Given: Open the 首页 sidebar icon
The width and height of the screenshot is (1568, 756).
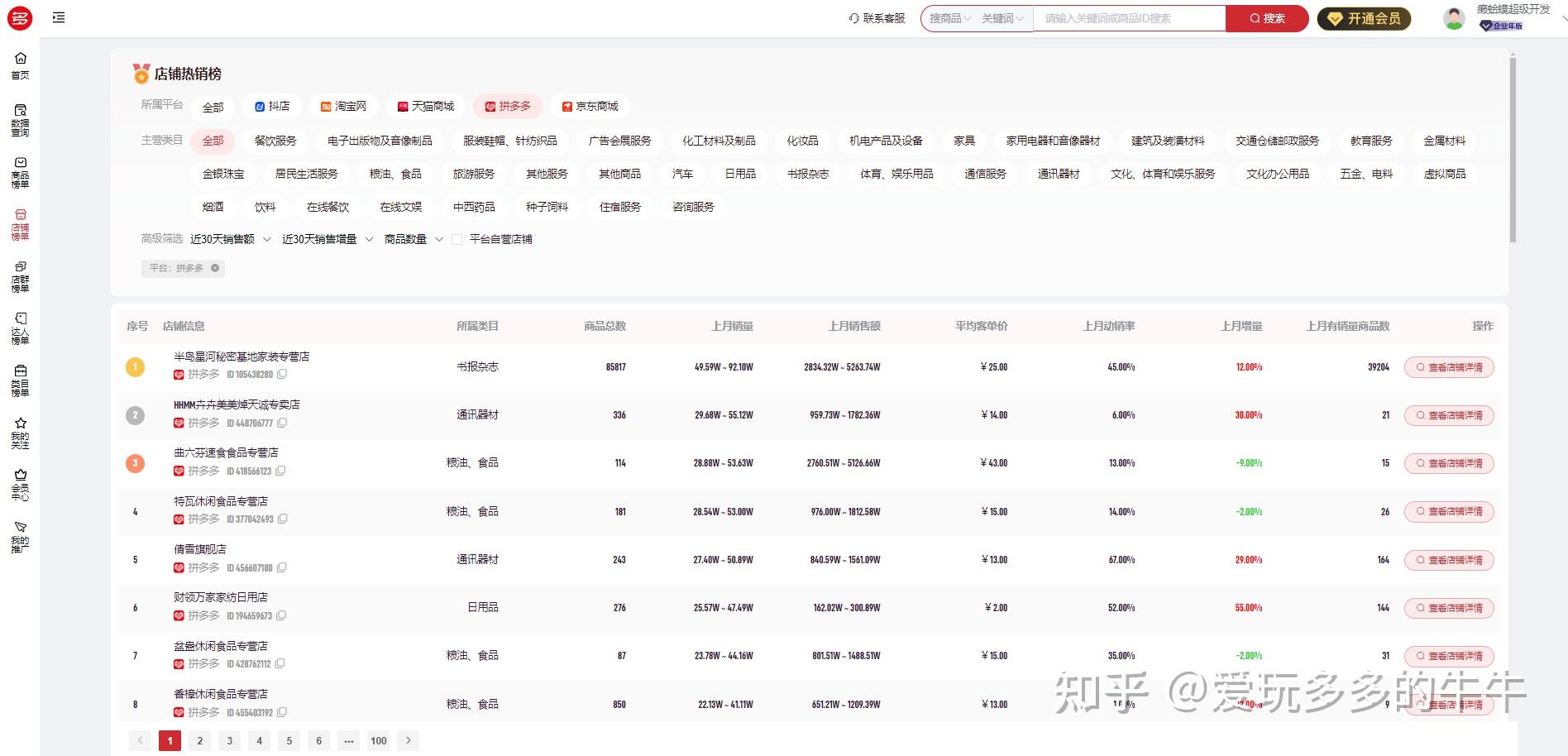Looking at the screenshot, I should tap(20, 65).
